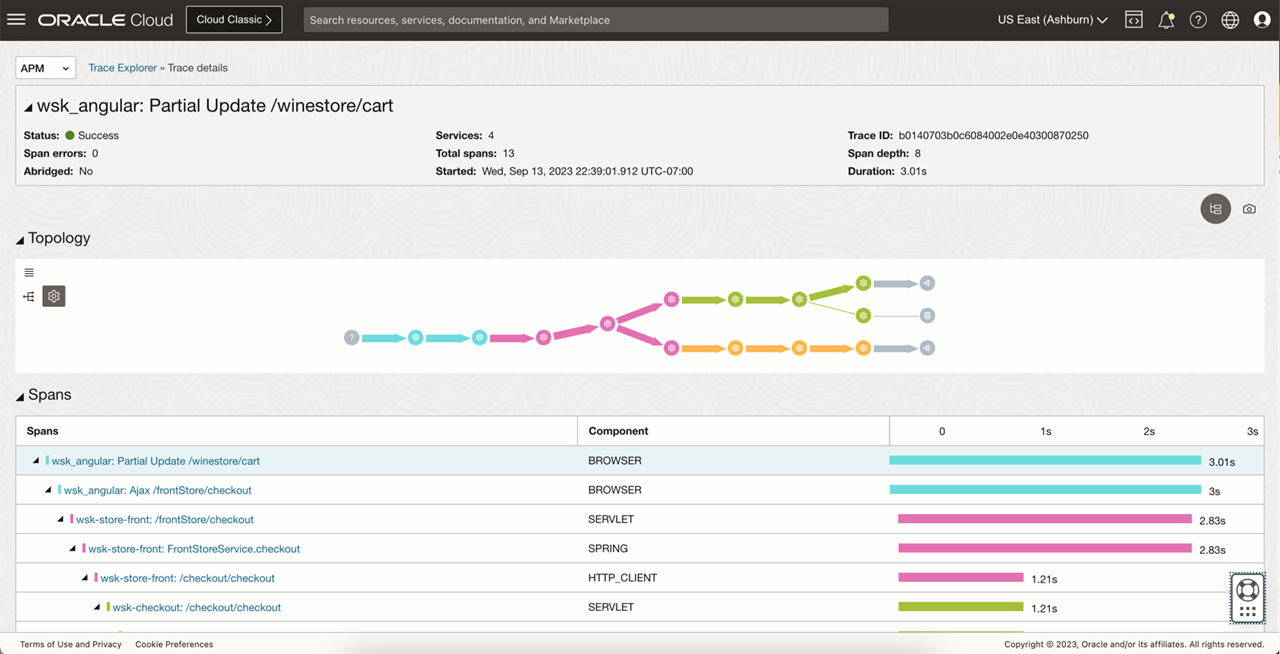Open Cookie Preferences link
This screenshot has height=654, width=1280.
pyautogui.click(x=174, y=644)
